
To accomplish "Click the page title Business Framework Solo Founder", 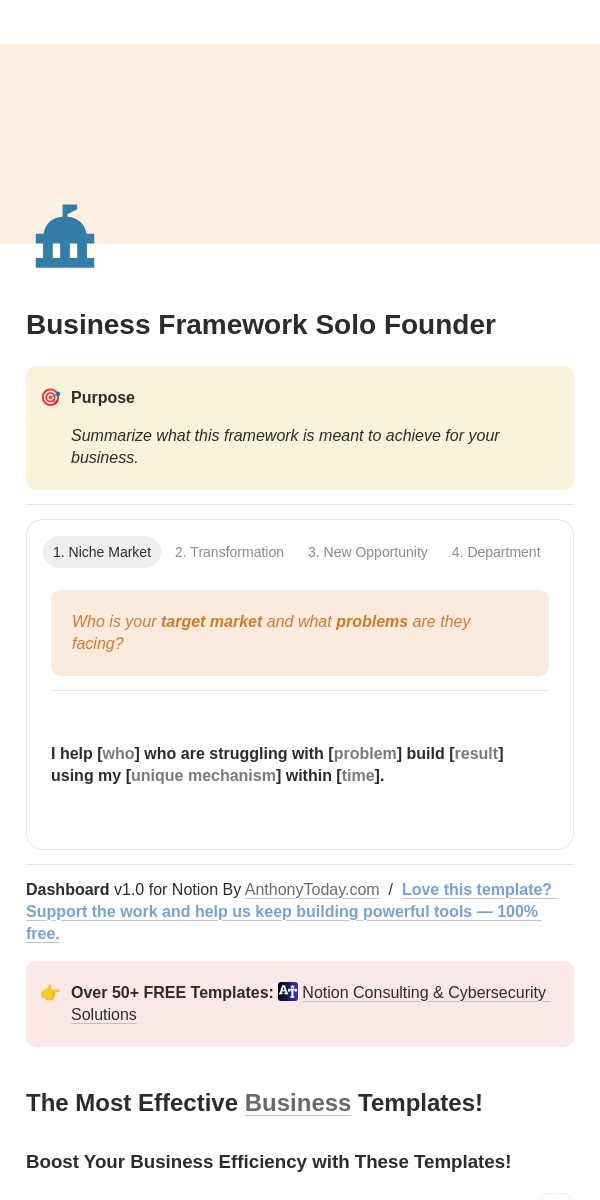I will pos(261,325).
